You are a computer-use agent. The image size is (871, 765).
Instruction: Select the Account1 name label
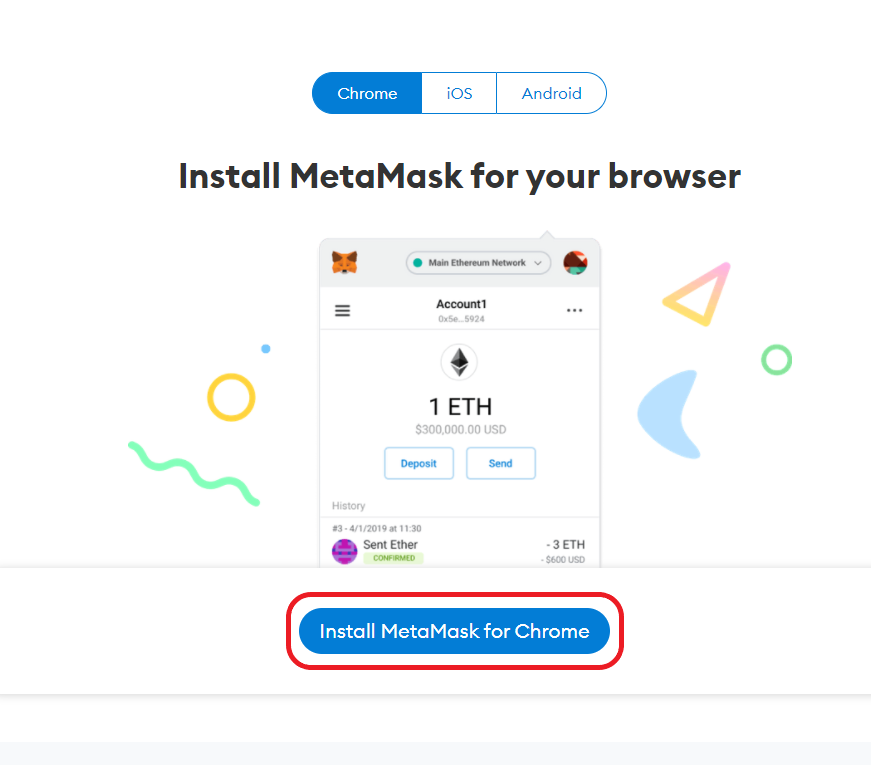[461, 304]
